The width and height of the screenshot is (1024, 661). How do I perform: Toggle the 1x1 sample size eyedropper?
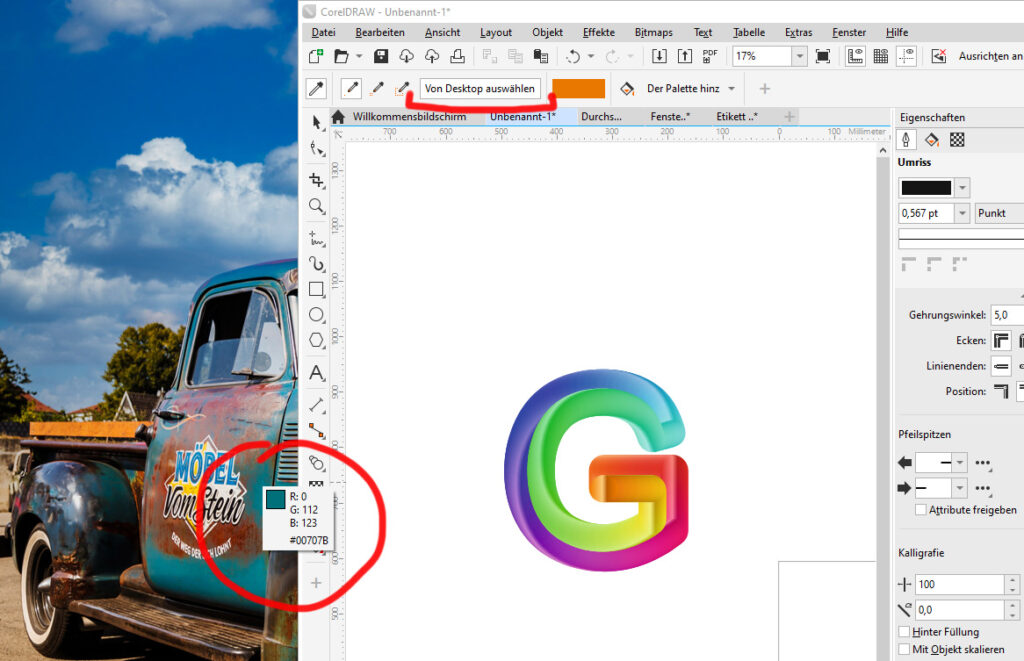[x=352, y=88]
